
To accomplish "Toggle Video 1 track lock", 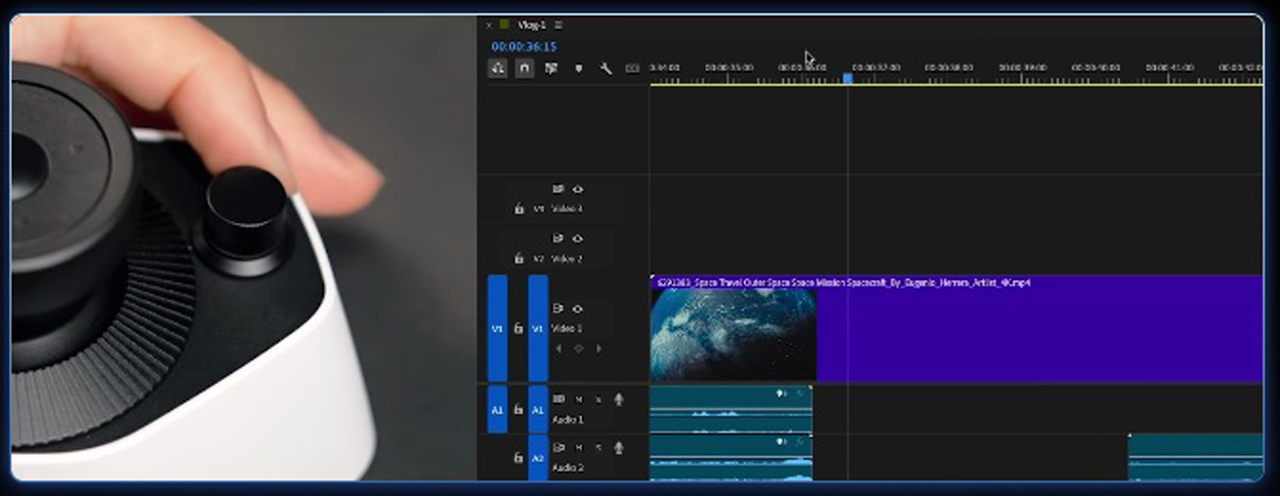I will point(518,328).
